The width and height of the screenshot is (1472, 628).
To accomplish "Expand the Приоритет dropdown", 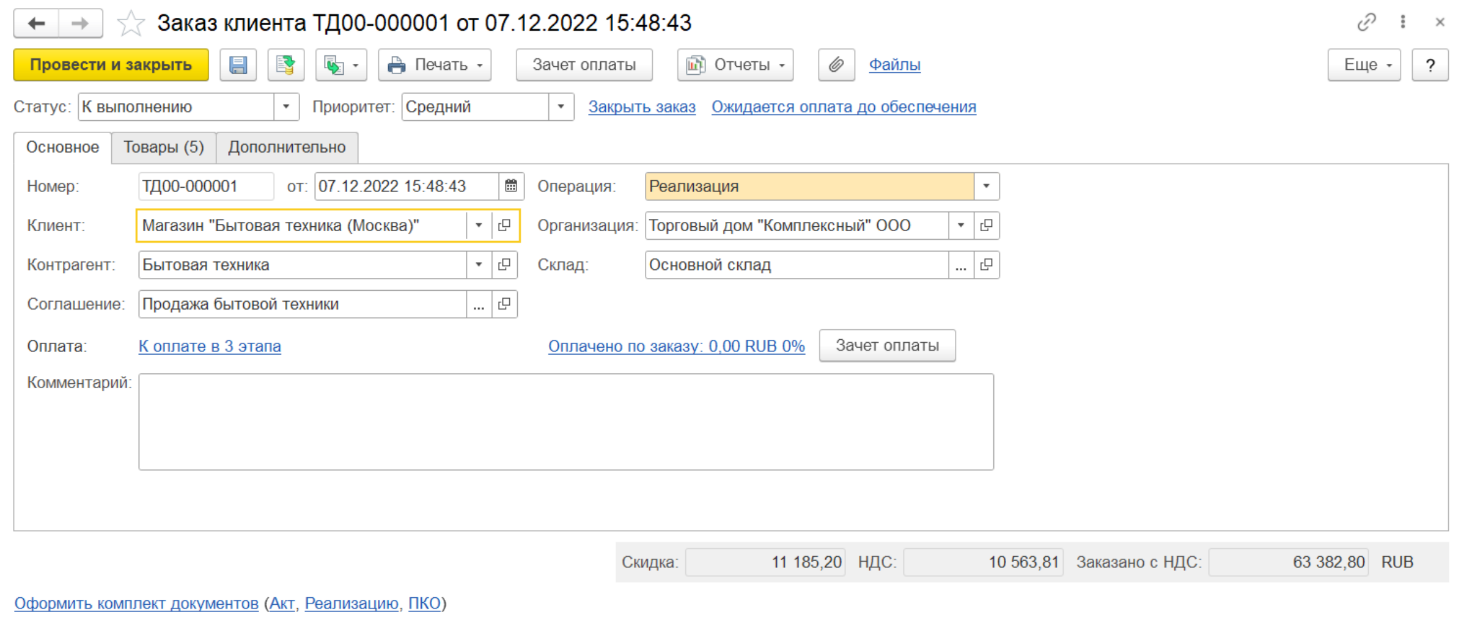I will (561, 107).
